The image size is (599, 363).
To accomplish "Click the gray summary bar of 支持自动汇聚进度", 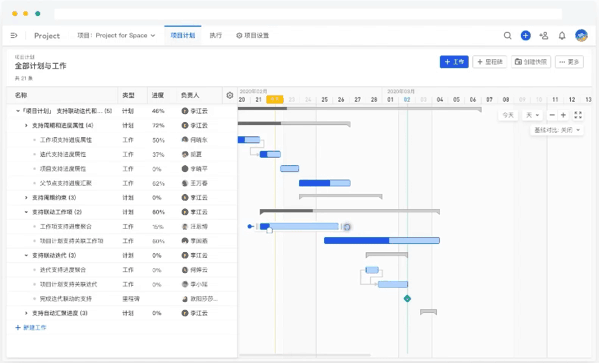I will tap(429, 312).
